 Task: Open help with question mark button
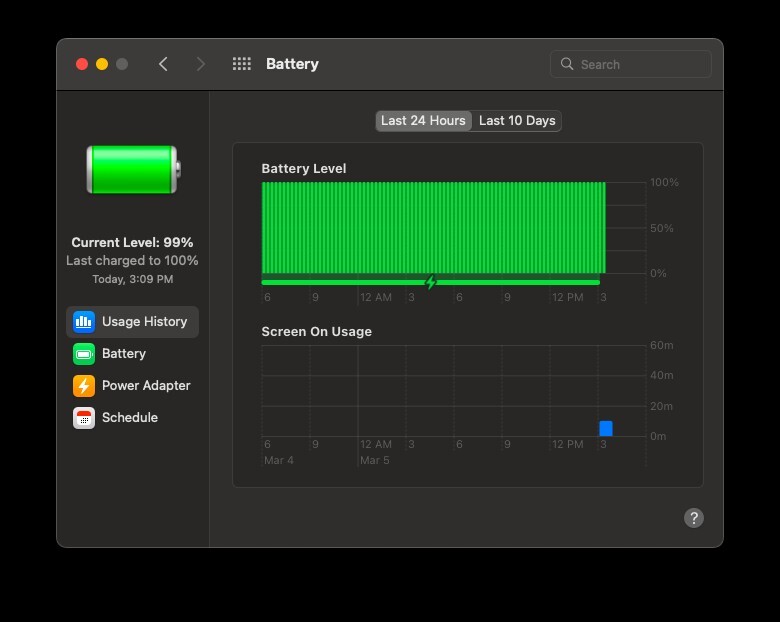pos(693,518)
